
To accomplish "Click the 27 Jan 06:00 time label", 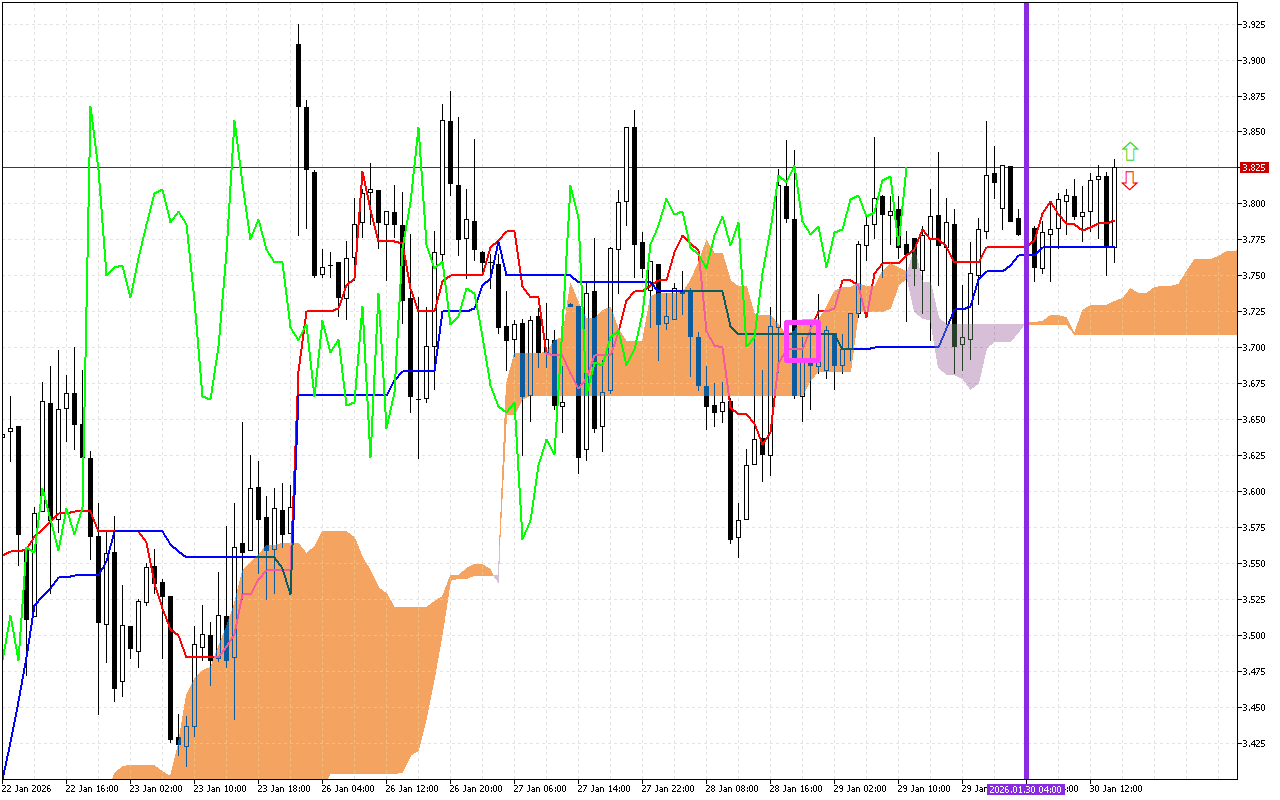I will pyautogui.click(x=540, y=789).
